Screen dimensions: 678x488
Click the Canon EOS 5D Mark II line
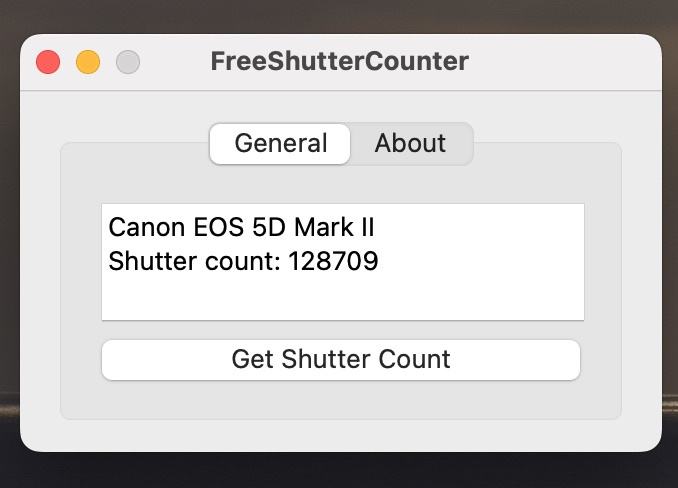pos(241,227)
